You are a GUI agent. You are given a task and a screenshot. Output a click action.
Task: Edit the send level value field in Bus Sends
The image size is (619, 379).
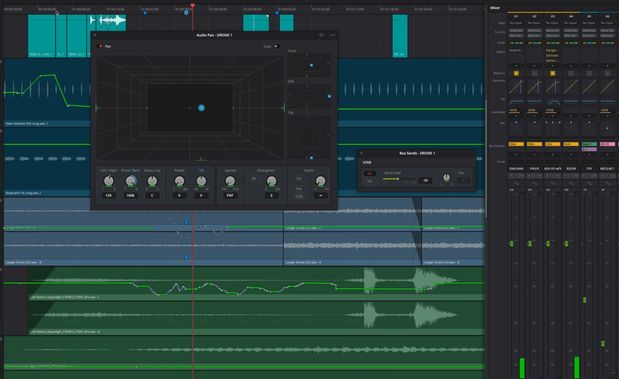pos(425,180)
